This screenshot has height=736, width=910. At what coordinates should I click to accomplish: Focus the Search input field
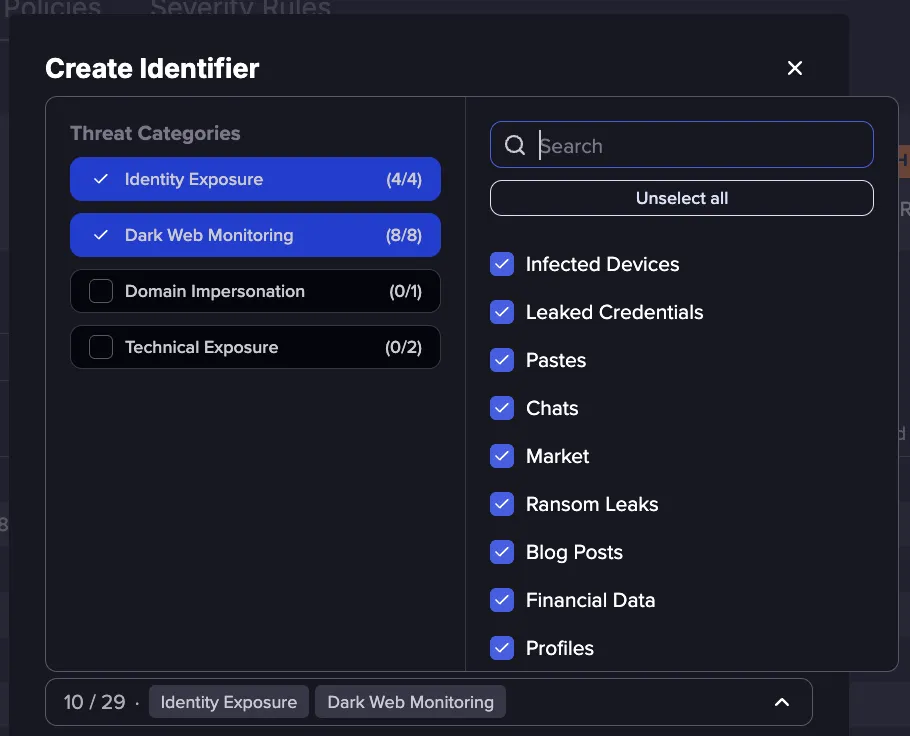point(681,145)
